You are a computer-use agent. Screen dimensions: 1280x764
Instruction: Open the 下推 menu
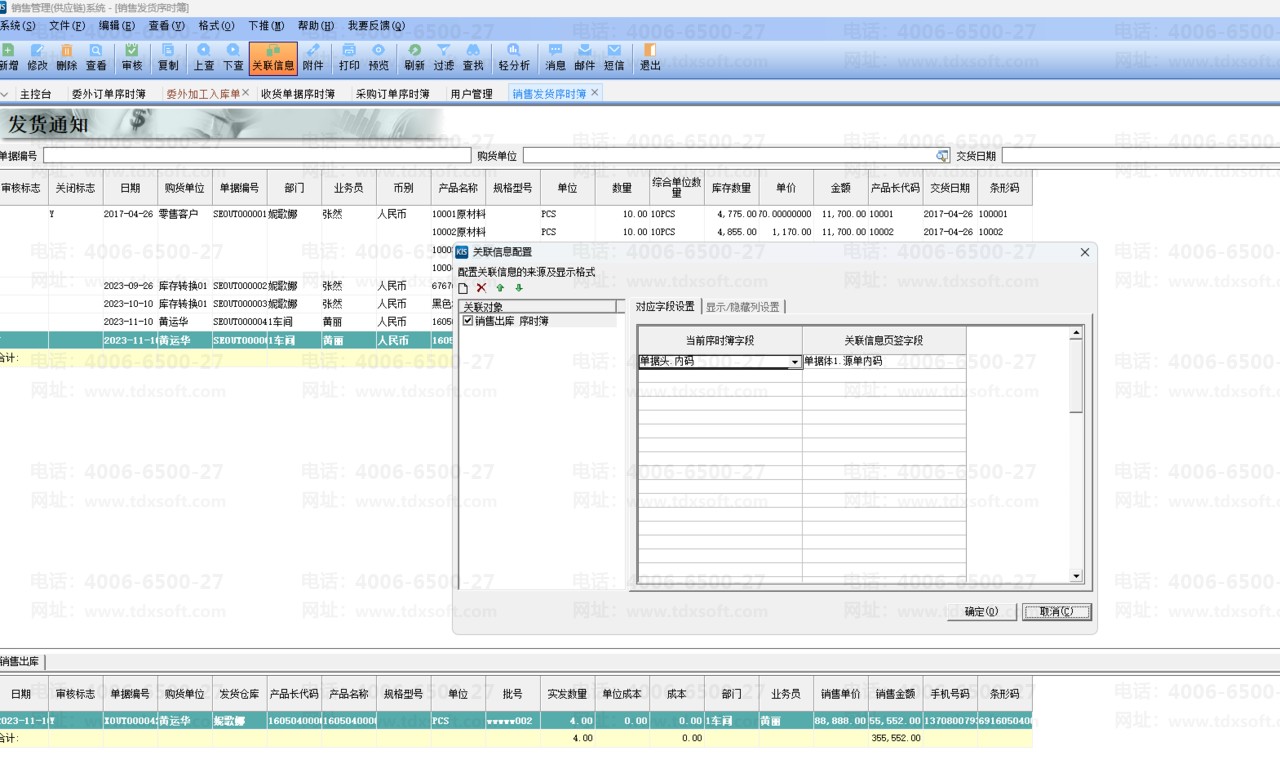262,26
